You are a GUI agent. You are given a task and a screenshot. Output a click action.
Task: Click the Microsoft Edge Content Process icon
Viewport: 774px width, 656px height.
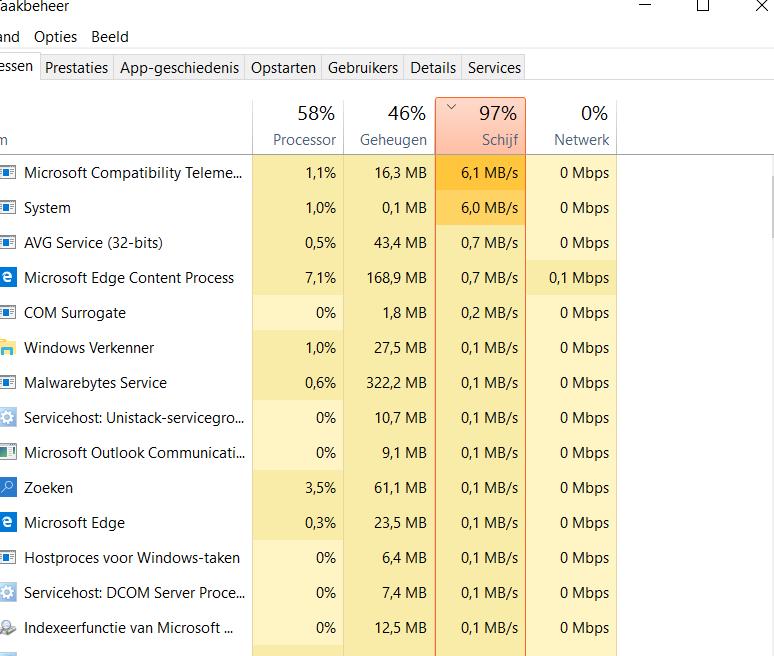click(x=8, y=277)
